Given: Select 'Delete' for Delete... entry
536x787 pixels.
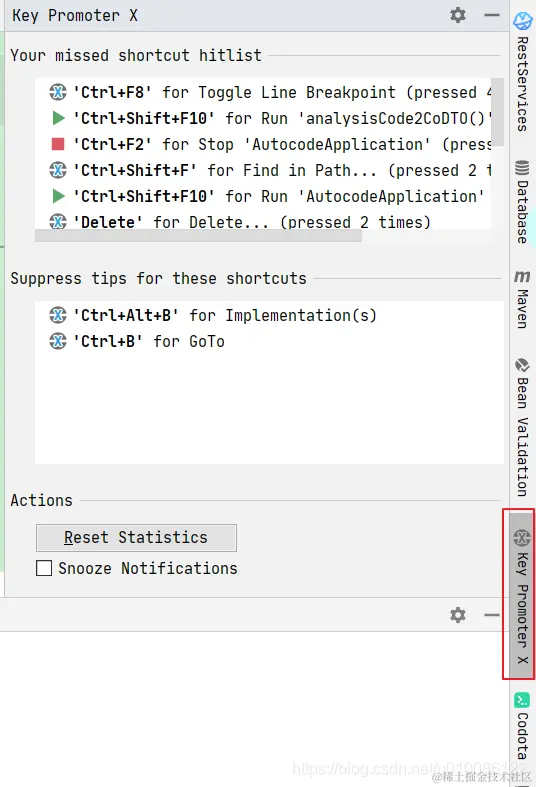Looking at the screenshot, I should tap(263, 221).
